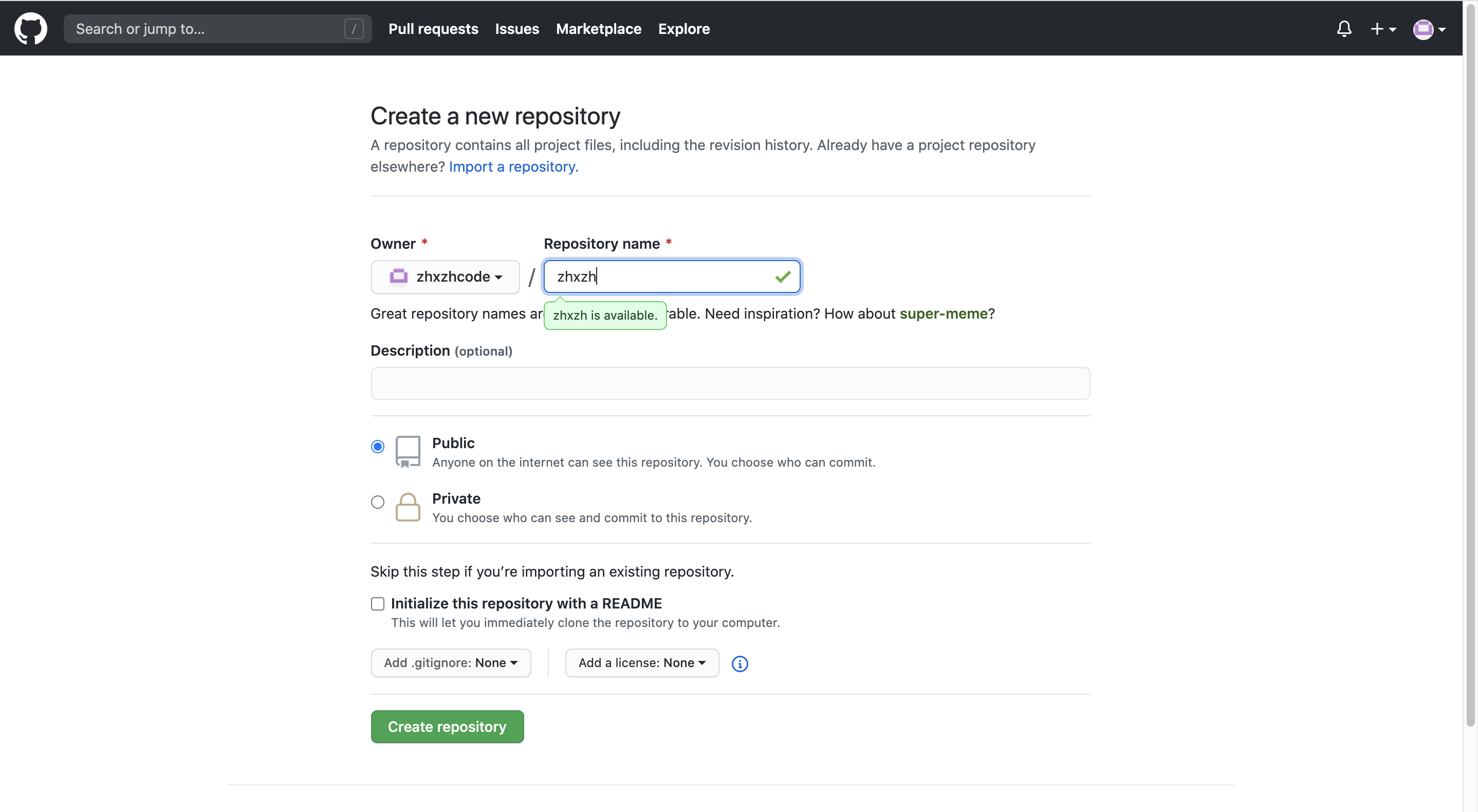1478x812 pixels.
Task: Click the Public repository book icon
Action: click(408, 452)
